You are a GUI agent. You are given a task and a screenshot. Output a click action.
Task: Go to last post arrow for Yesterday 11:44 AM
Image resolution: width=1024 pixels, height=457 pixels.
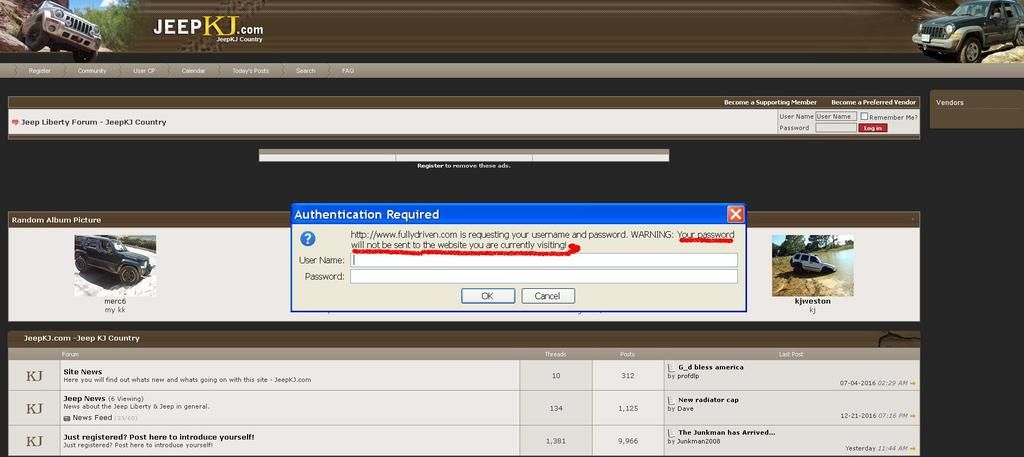coord(913,449)
